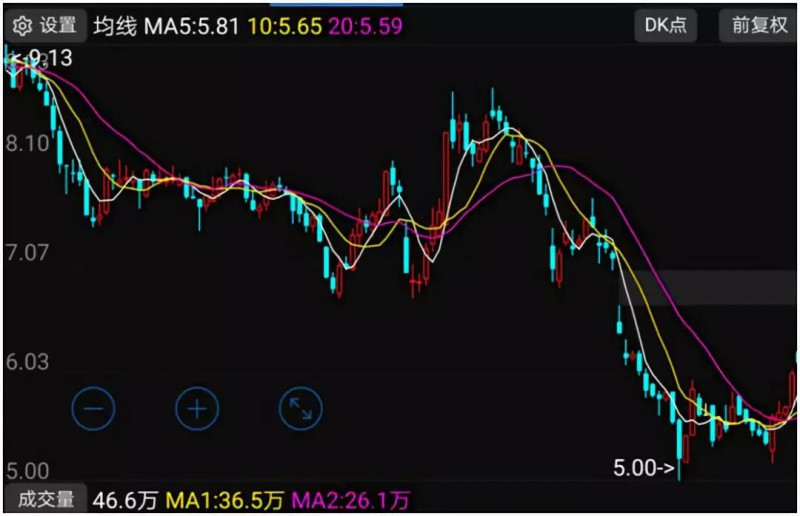Switch the 成交量 volume indicator

click(41, 498)
